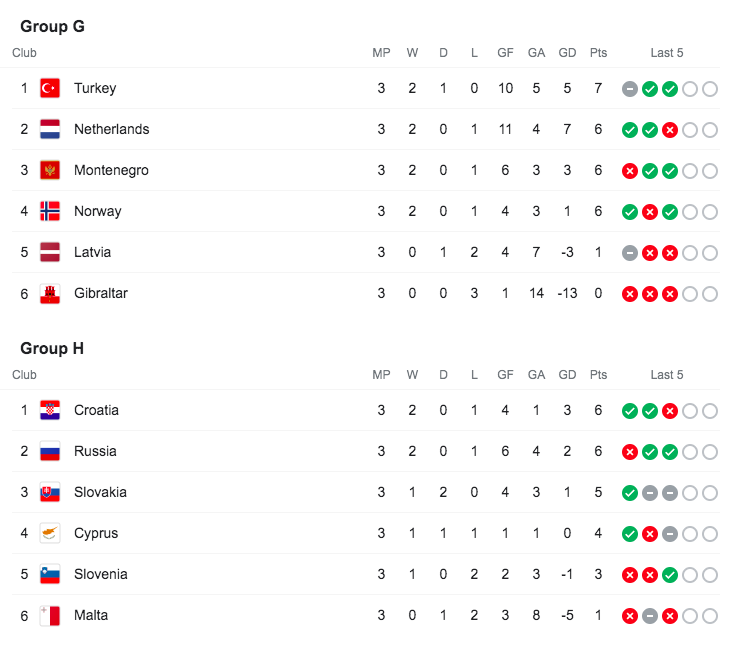Screen dimensions: 743x650
Task: Click the Turkey flag icon
Action: pos(50,88)
